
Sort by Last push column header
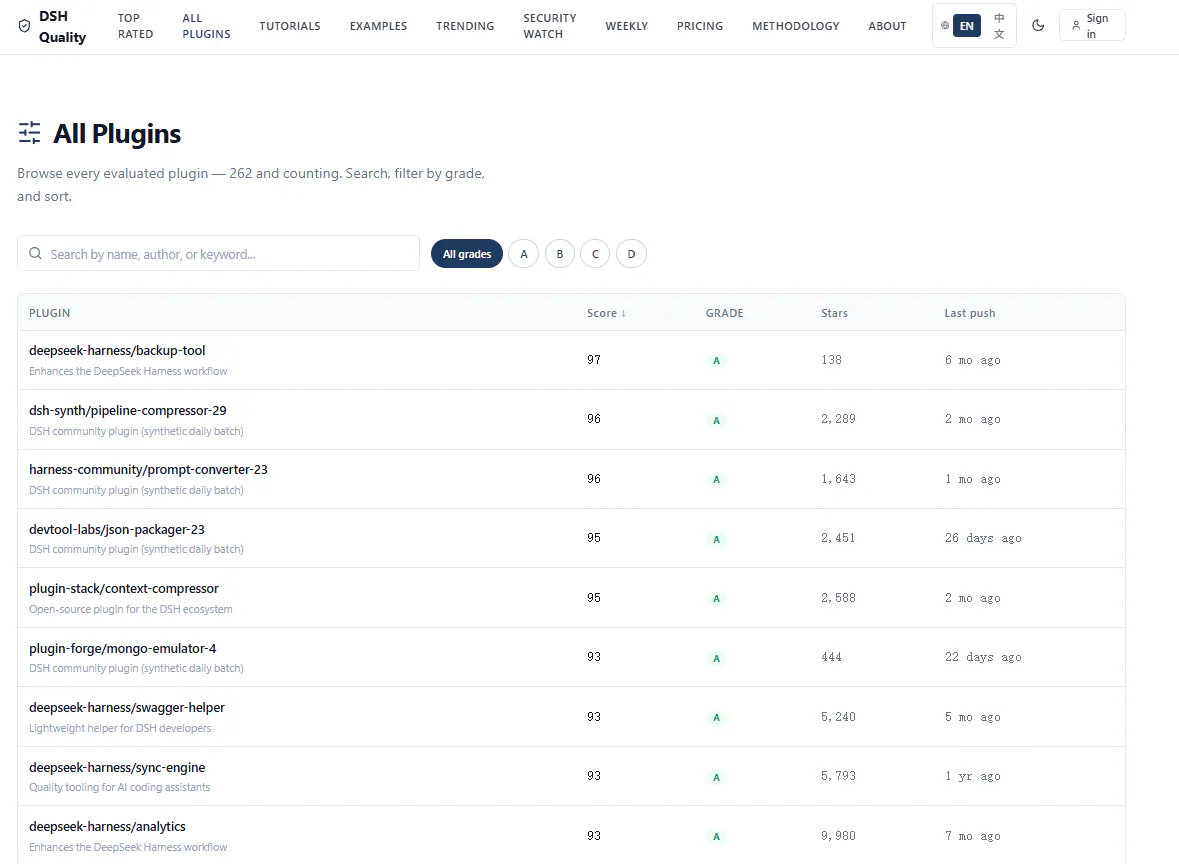(970, 313)
